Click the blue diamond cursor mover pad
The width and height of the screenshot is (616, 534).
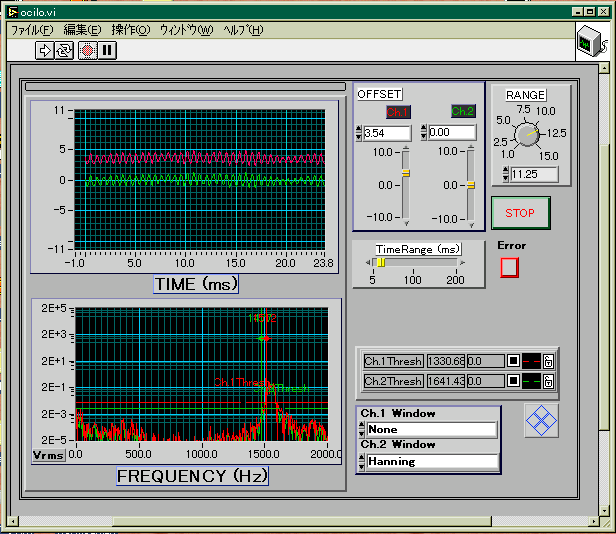tap(541, 420)
